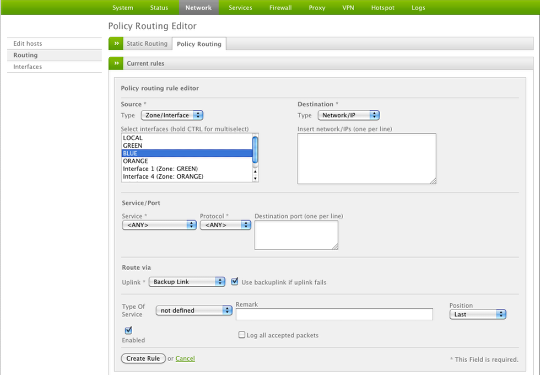540x375 pixels.
Task: Click the Create Rule button
Action: pos(143,358)
